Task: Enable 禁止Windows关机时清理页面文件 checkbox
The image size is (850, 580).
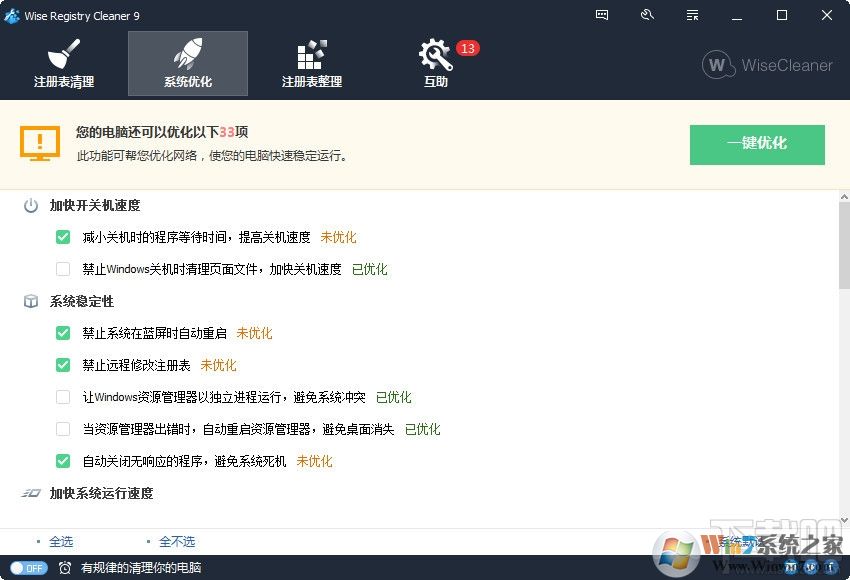Action: point(63,269)
